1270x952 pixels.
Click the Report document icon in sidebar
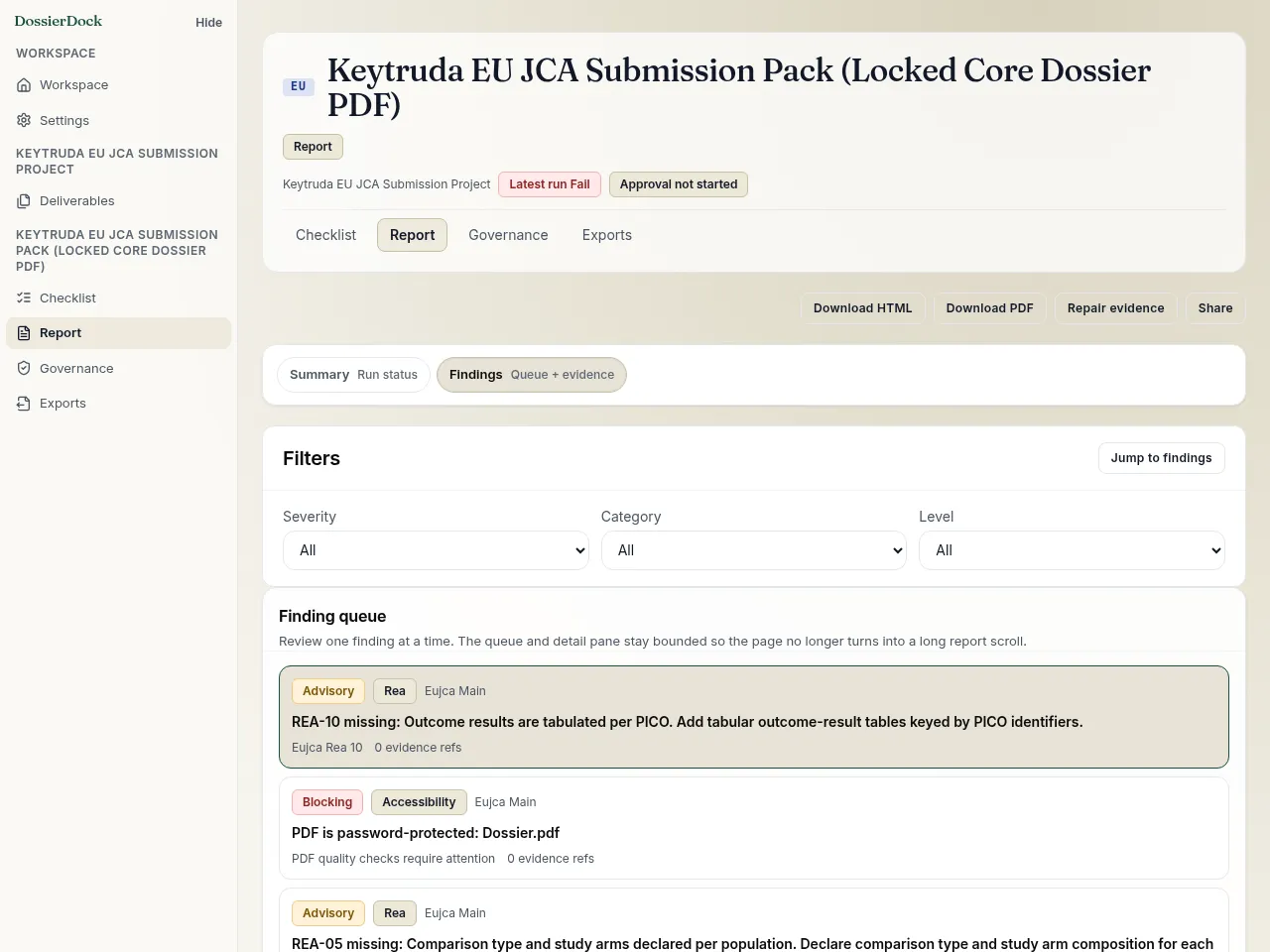click(x=24, y=333)
